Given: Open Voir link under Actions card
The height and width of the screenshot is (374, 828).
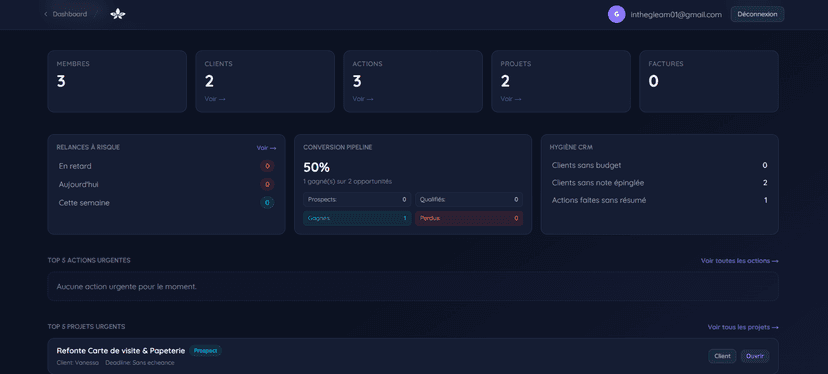Looking at the screenshot, I should tap(363, 99).
